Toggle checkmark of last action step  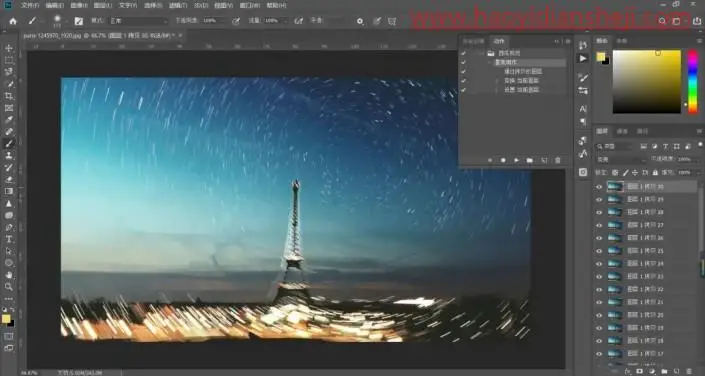tap(464, 90)
